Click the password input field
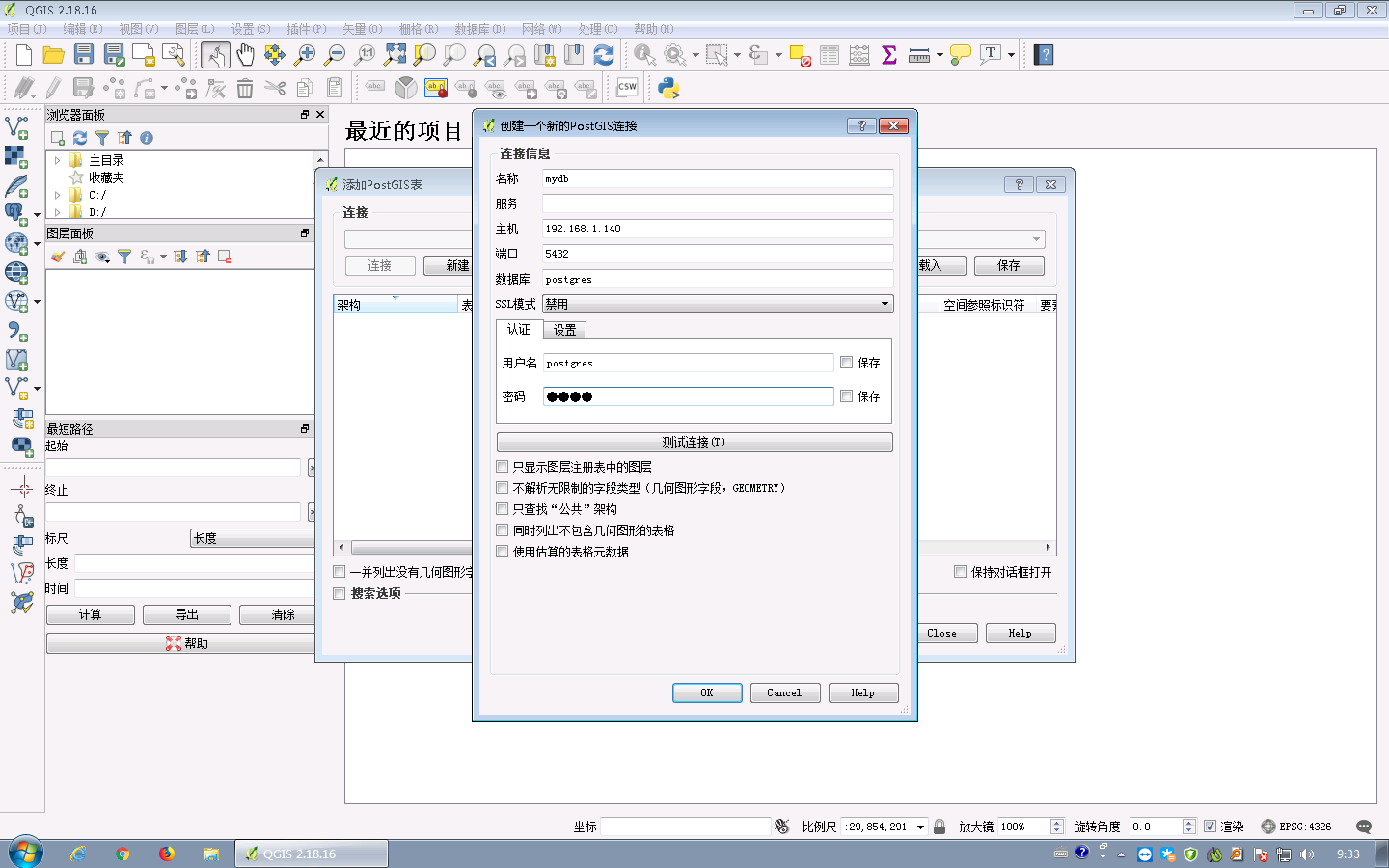The image size is (1389, 868). (x=689, y=396)
